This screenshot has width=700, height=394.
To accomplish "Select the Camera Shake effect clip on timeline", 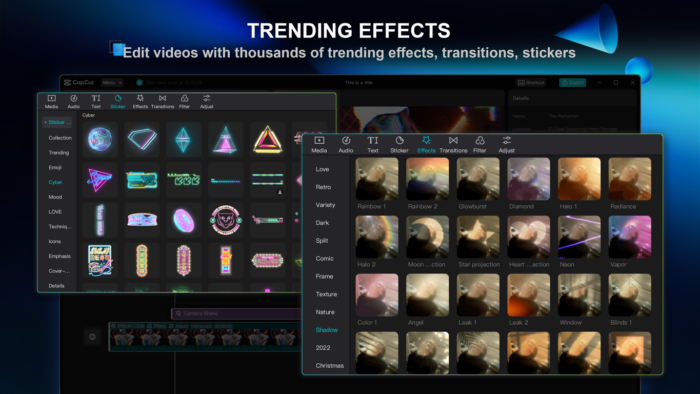I will pyautogui.click(x=237, y=314).
